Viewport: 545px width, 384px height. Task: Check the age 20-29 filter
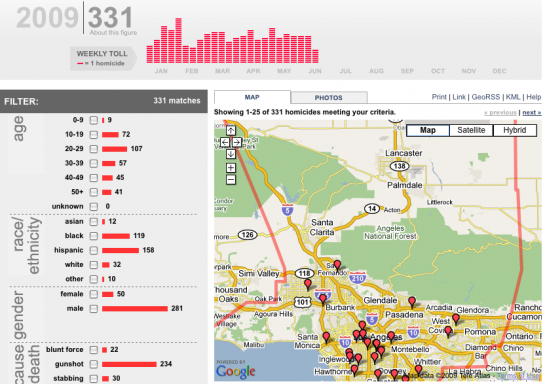[93, 149]
